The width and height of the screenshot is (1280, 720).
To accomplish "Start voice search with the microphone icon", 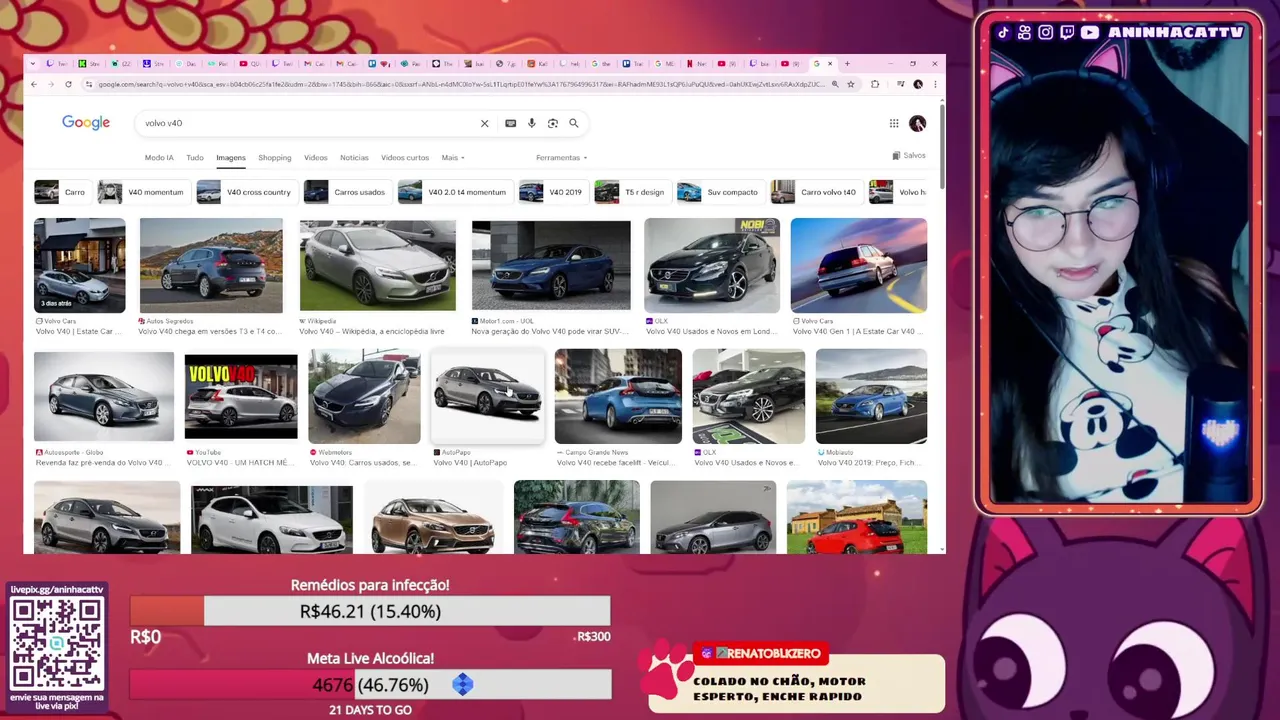I will (532, 123).
